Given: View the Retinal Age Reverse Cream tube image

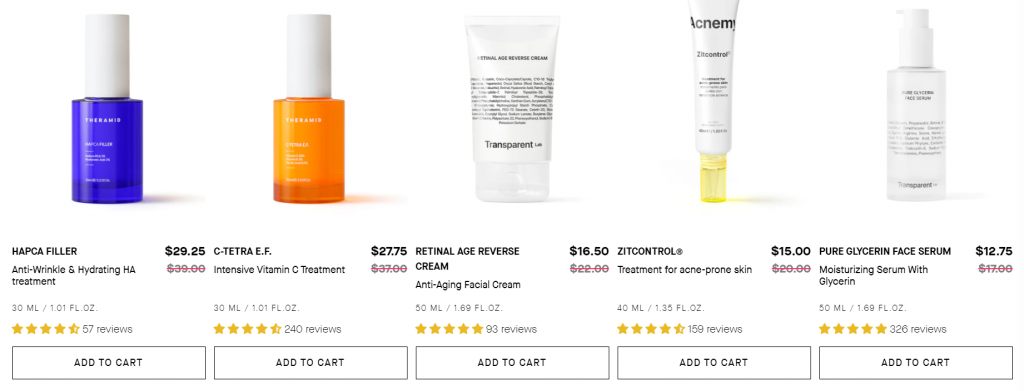Looking at the screenshot, I should pyautogui.click(x=512, y=109).
